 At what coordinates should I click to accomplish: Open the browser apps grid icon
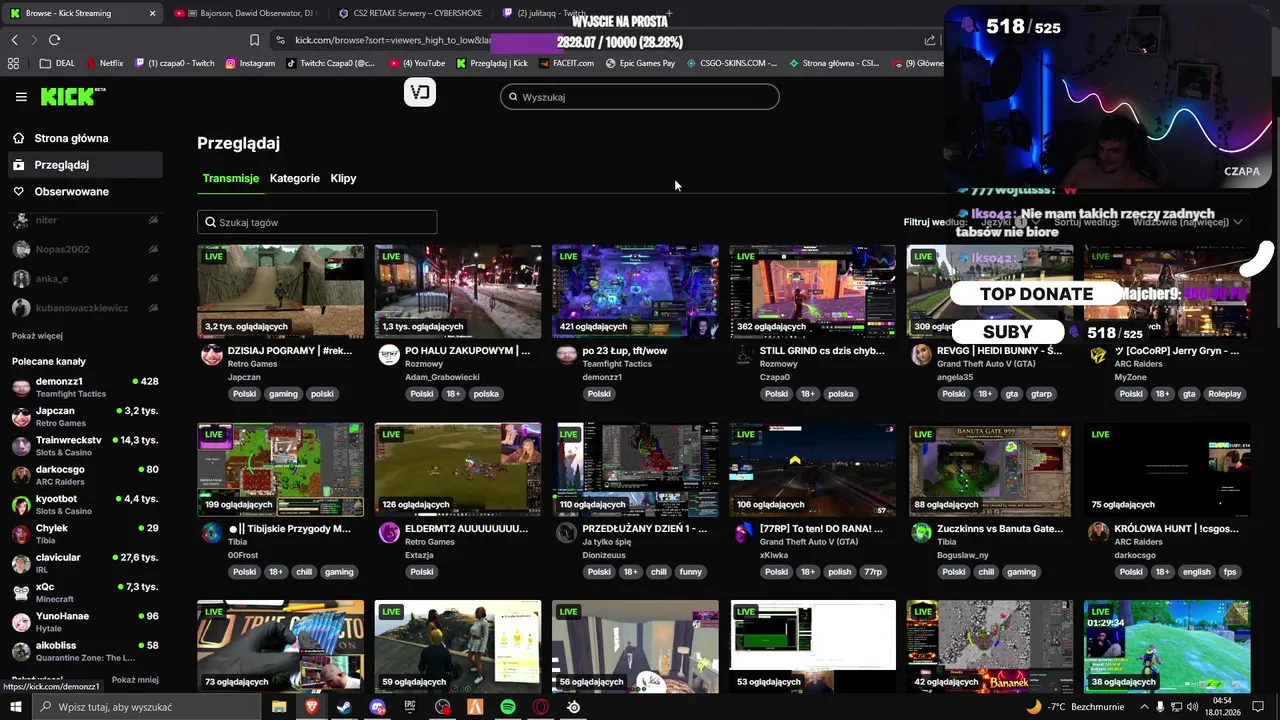point(13,63)
